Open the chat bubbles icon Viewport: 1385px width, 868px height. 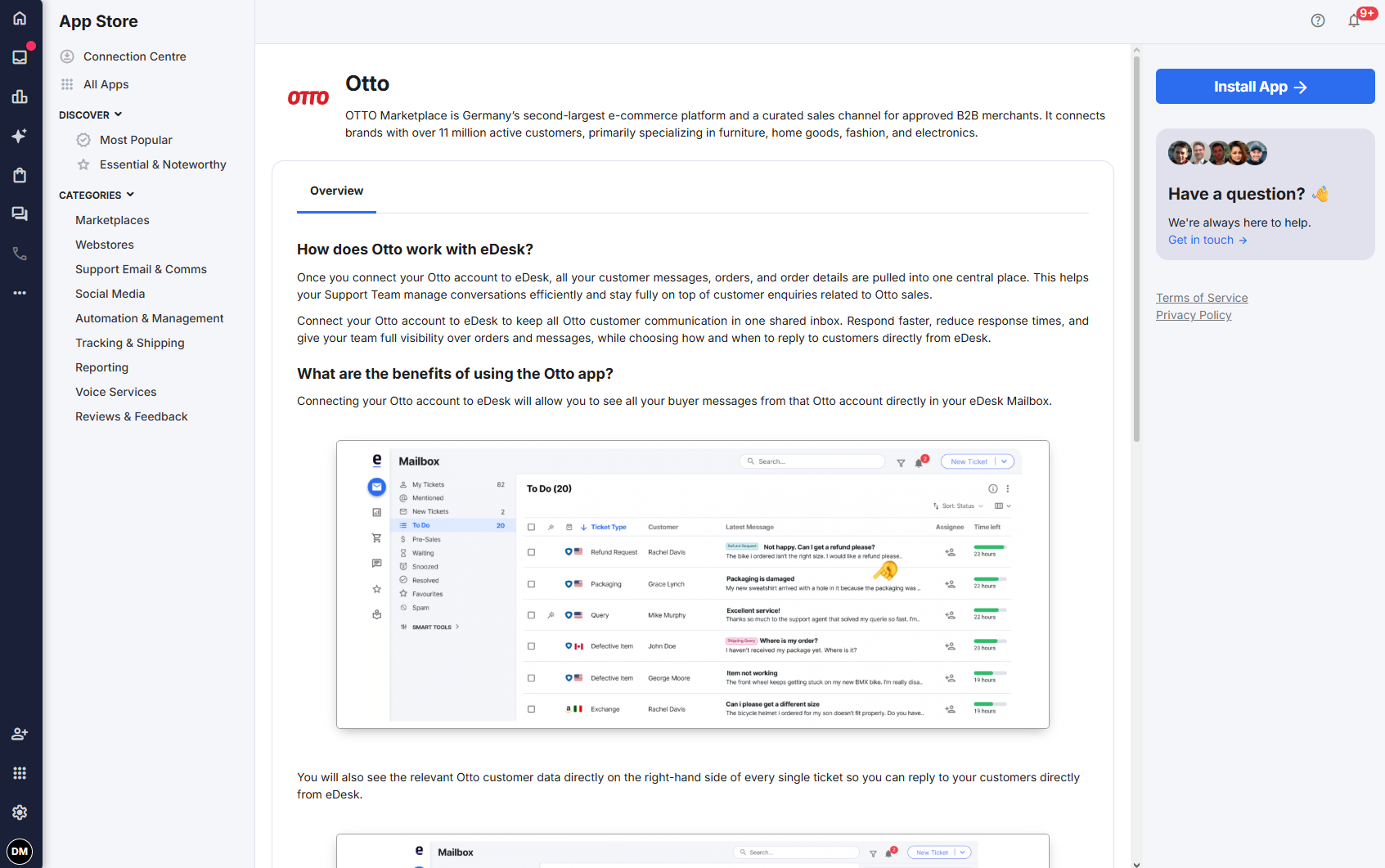click(20, 214)
